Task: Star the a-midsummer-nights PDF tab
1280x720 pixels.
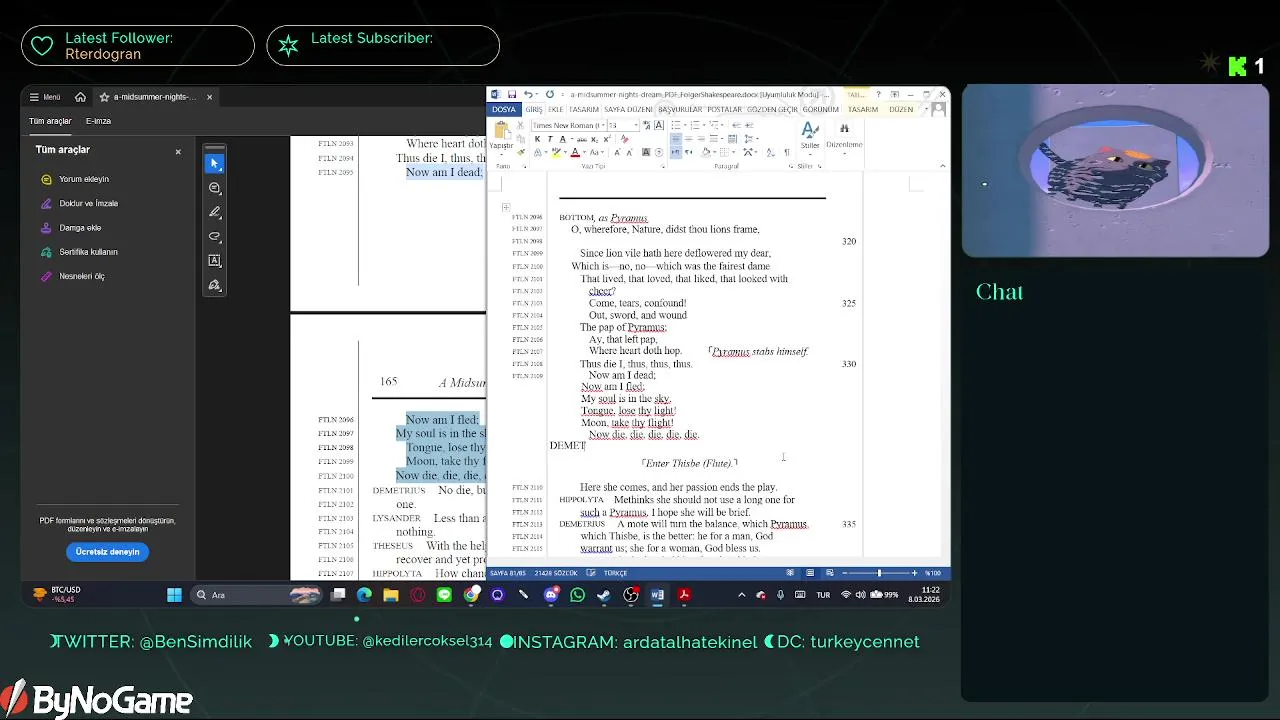Action: [104, 97]
